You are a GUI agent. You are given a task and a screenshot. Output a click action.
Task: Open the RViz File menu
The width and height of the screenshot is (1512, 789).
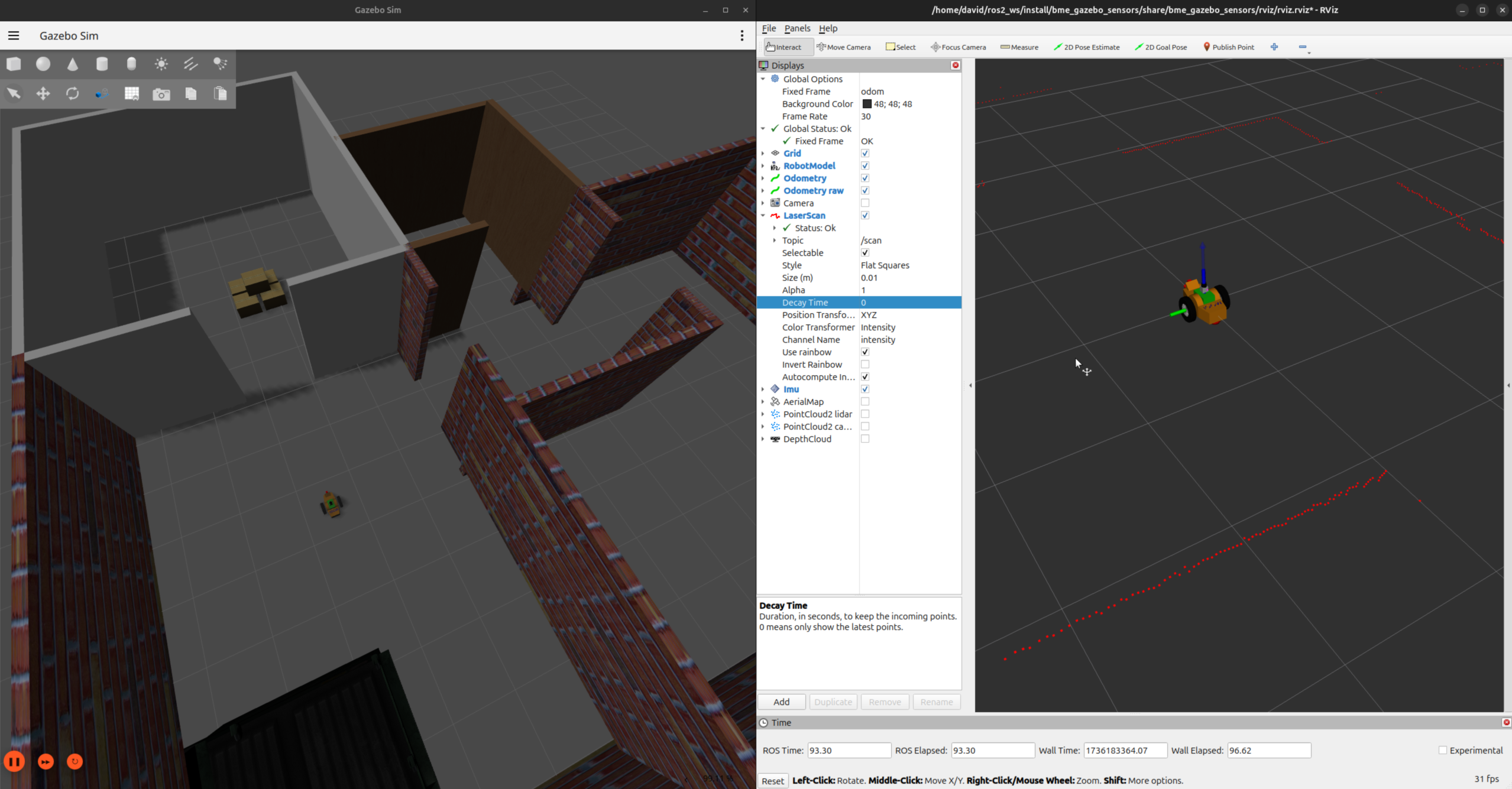[x=769, y=28]
